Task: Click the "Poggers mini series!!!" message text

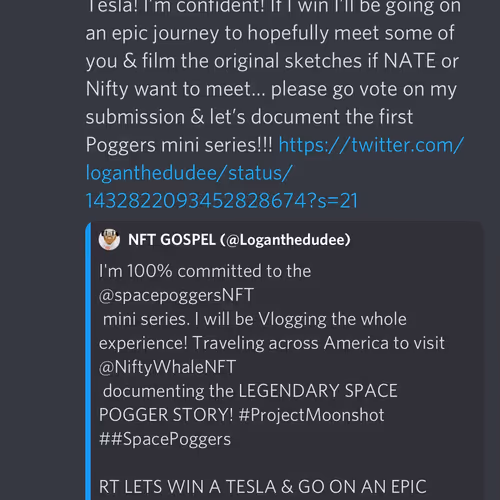Action: tap(179, 145)
